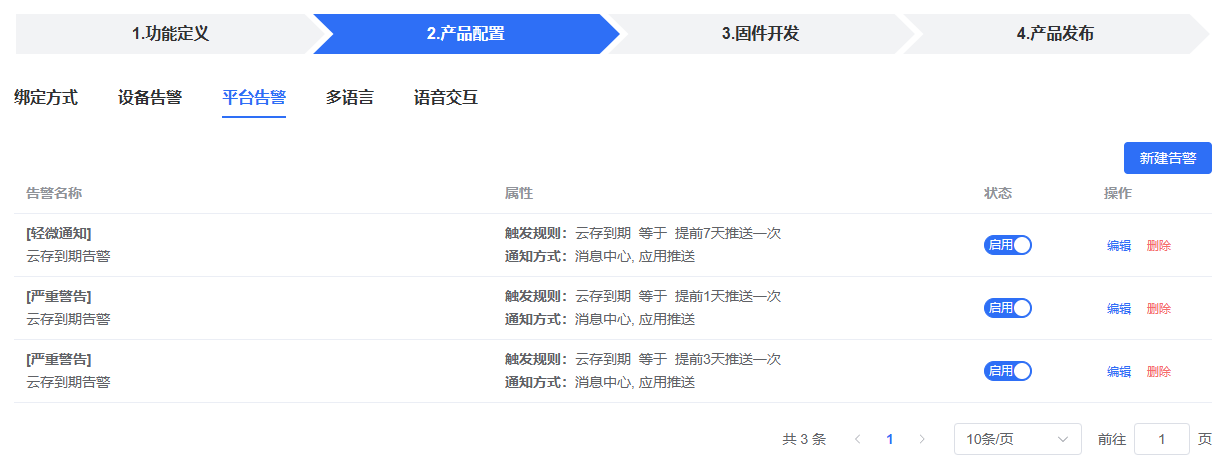Switch to the 绑定方式 tab
Viewport: 1225px width, 463px height.
(46, 98)
